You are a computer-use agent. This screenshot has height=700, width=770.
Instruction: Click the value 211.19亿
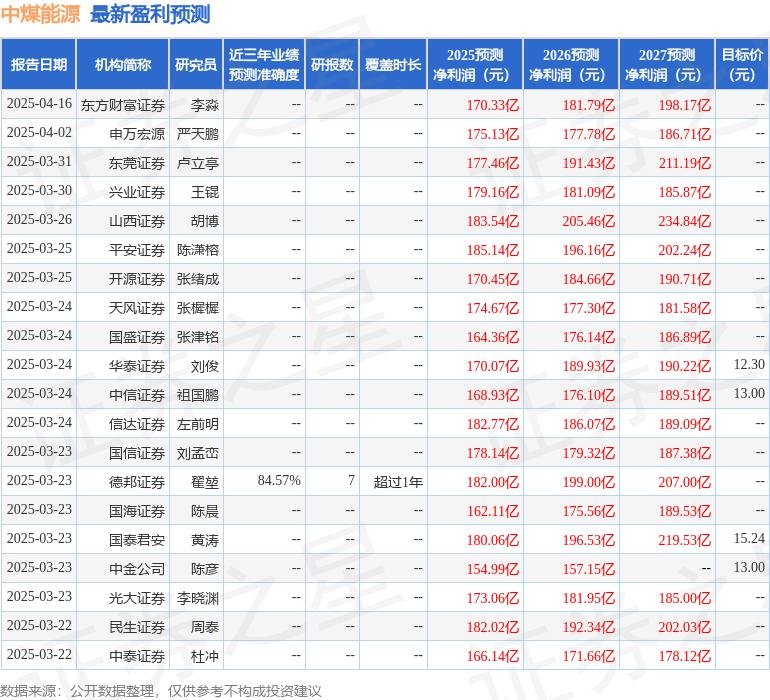[x=685, y=163]
